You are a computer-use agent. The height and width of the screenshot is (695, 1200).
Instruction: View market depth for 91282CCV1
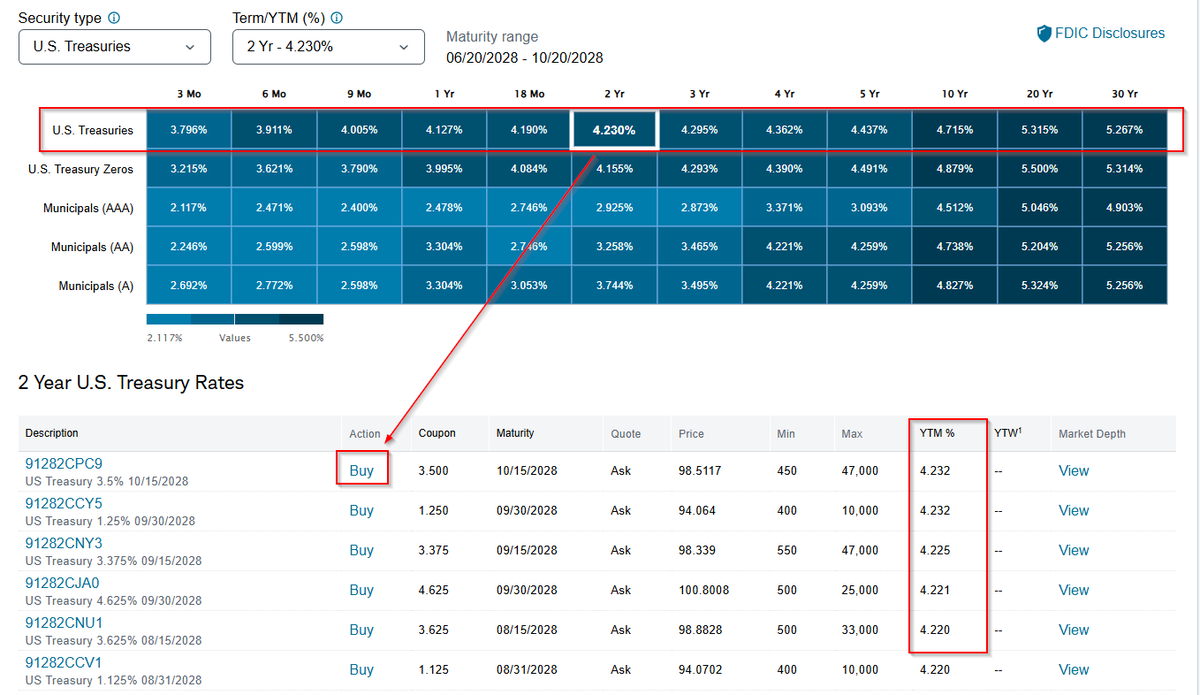click(x=1074, y=670)
